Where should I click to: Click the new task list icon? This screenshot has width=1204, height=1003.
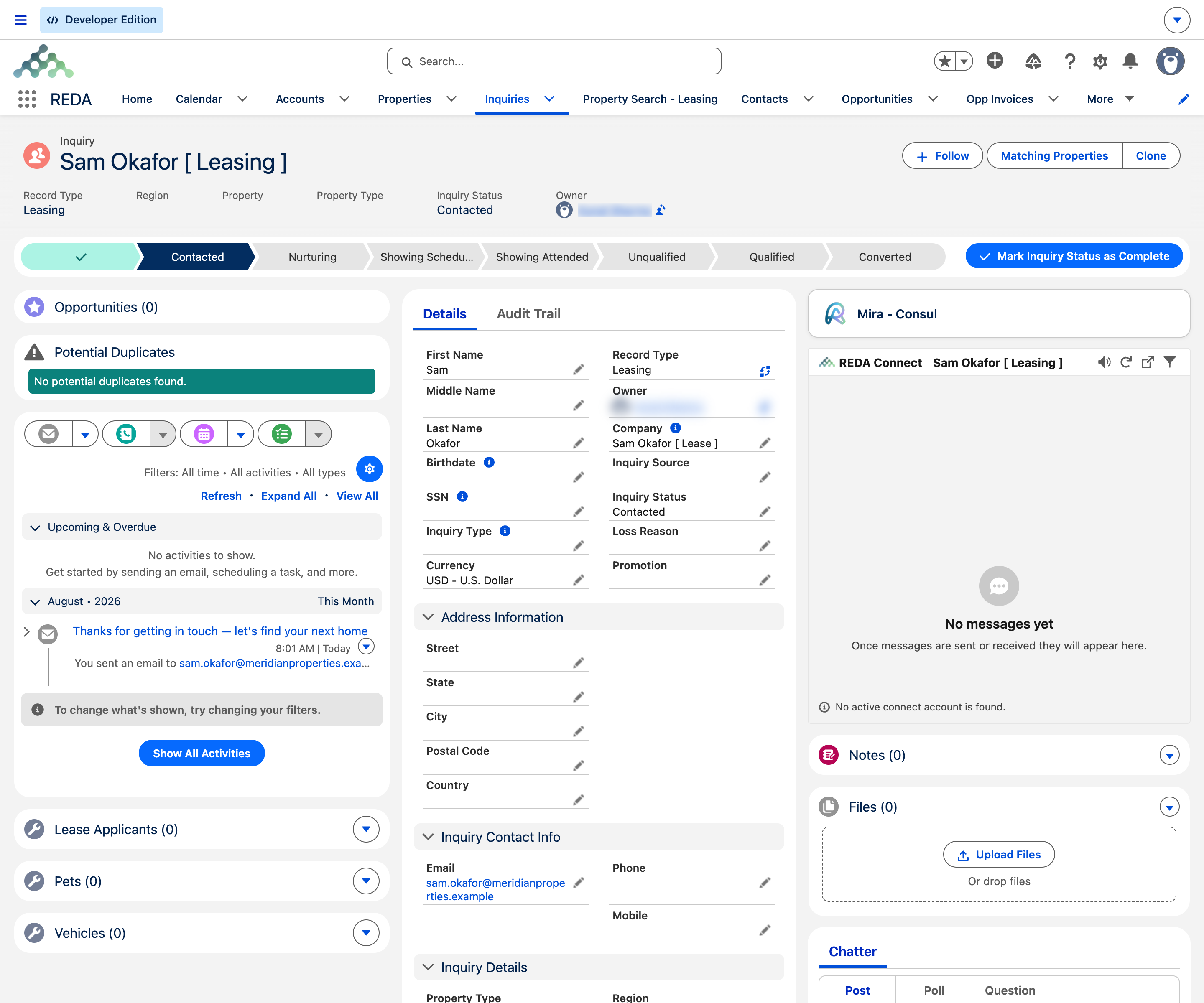coord(281,434)
